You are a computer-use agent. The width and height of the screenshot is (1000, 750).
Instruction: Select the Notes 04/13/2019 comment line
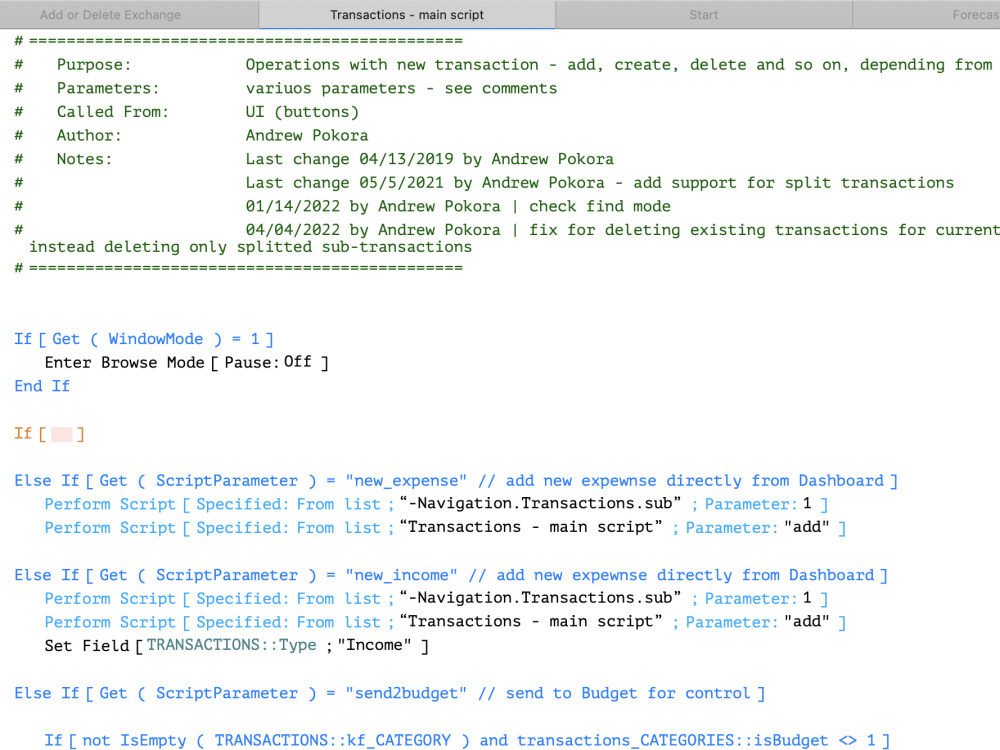click(x=314, y=159)
